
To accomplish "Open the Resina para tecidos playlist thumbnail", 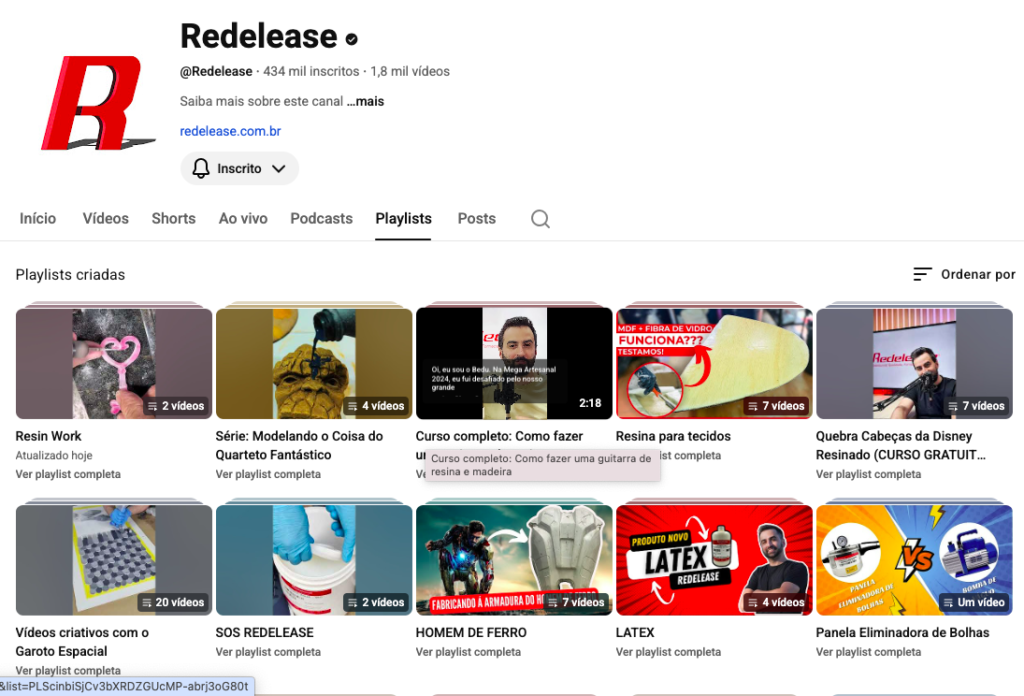I will (714, 363).
